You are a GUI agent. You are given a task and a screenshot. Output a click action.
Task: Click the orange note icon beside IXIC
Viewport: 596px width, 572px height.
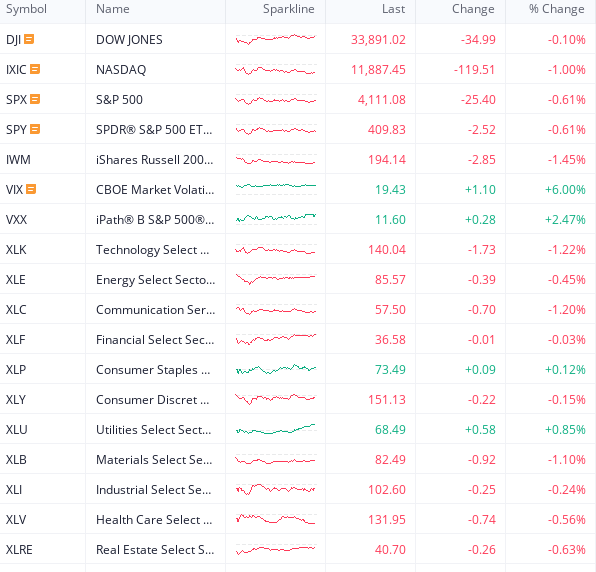[x=35, y=69]
